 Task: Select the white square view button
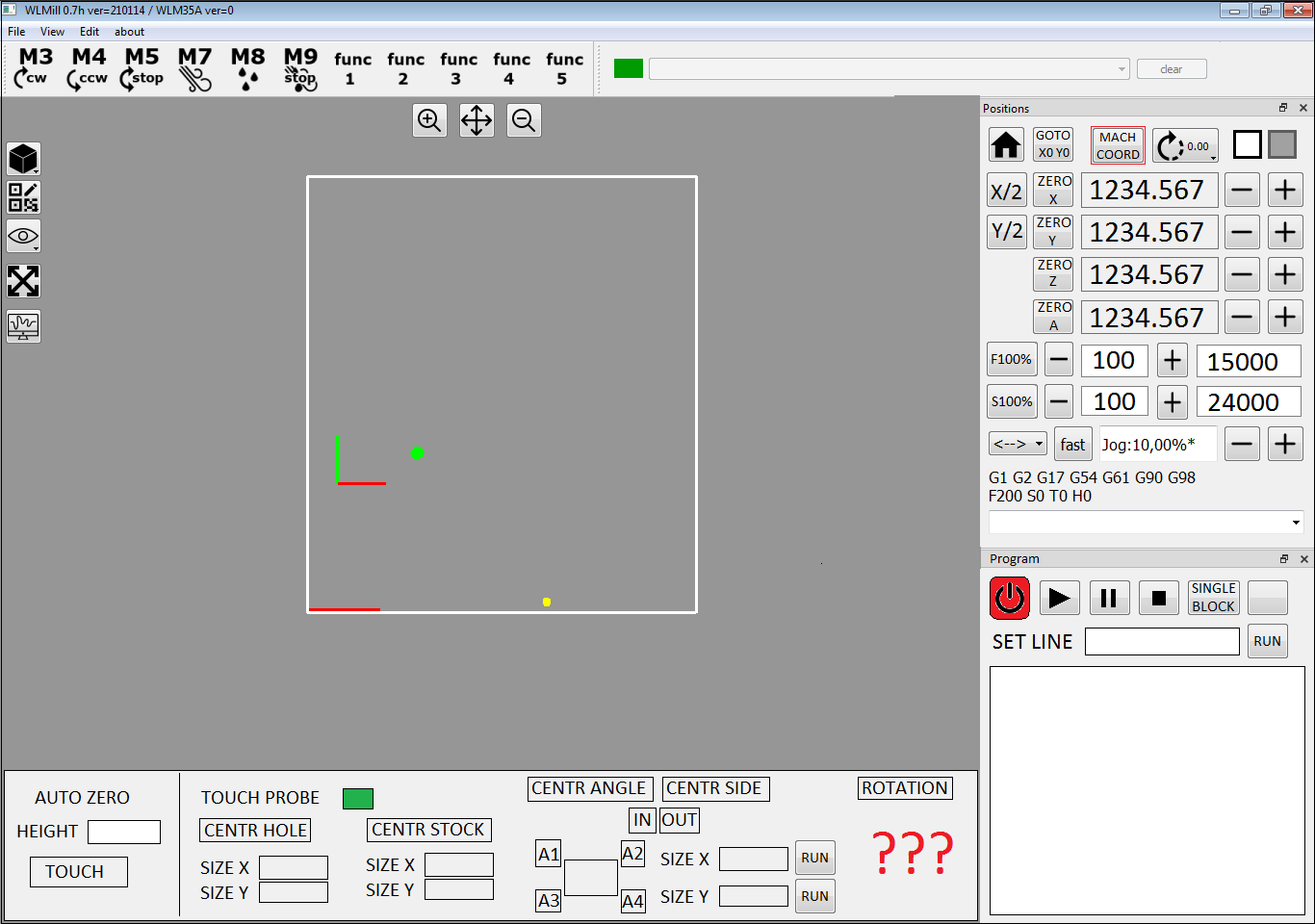point(1248,144)
